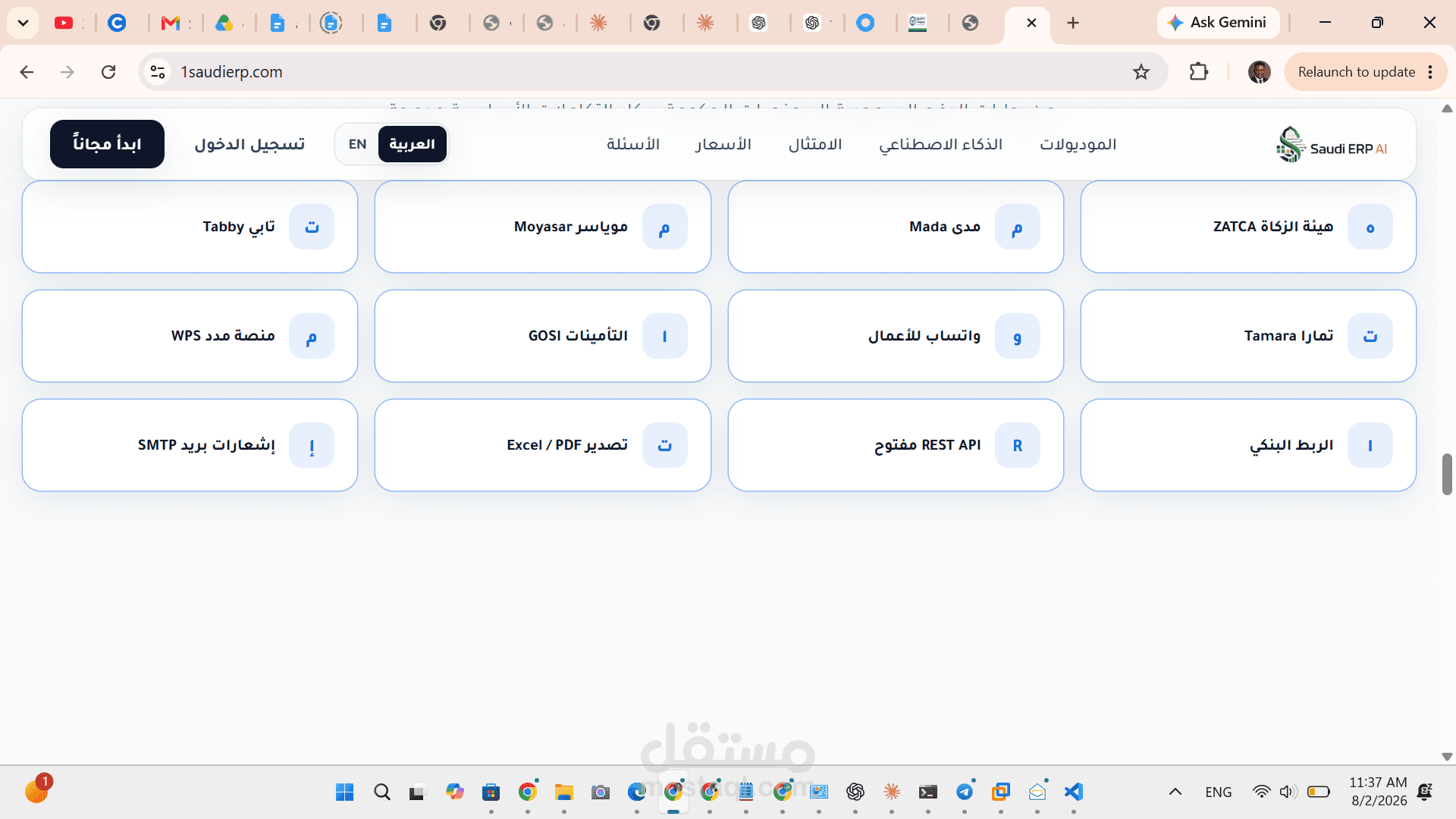Open Terminal from the taskbar
Screen dimensions: 1456x819
pos(928,792)
